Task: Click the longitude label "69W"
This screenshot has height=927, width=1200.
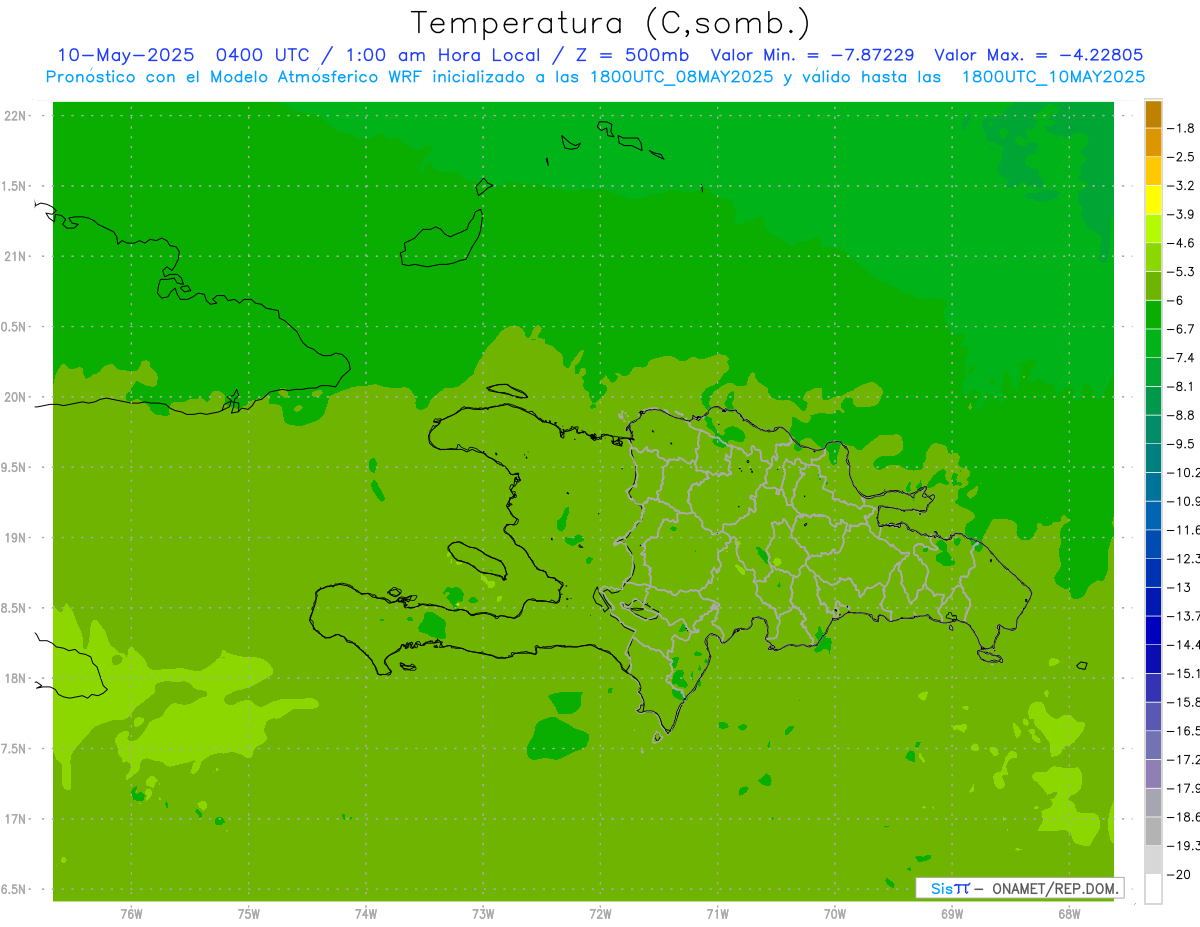Action: coord(952,914)
